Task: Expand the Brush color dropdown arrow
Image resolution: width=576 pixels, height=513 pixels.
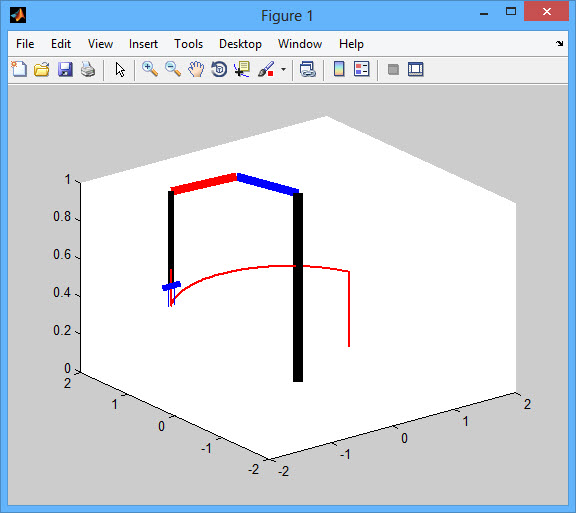Action: 283,69
